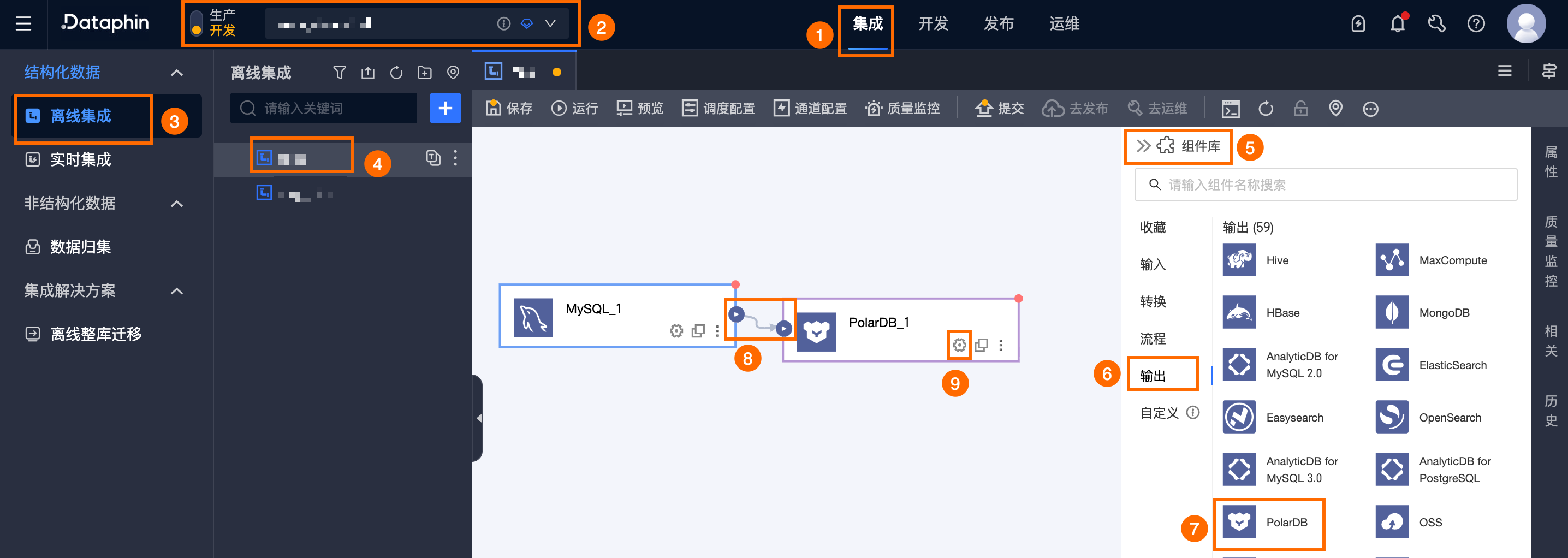Toggle the production/development environment switch
This screenshot has height=558, width=1568.
pos(196,23)
